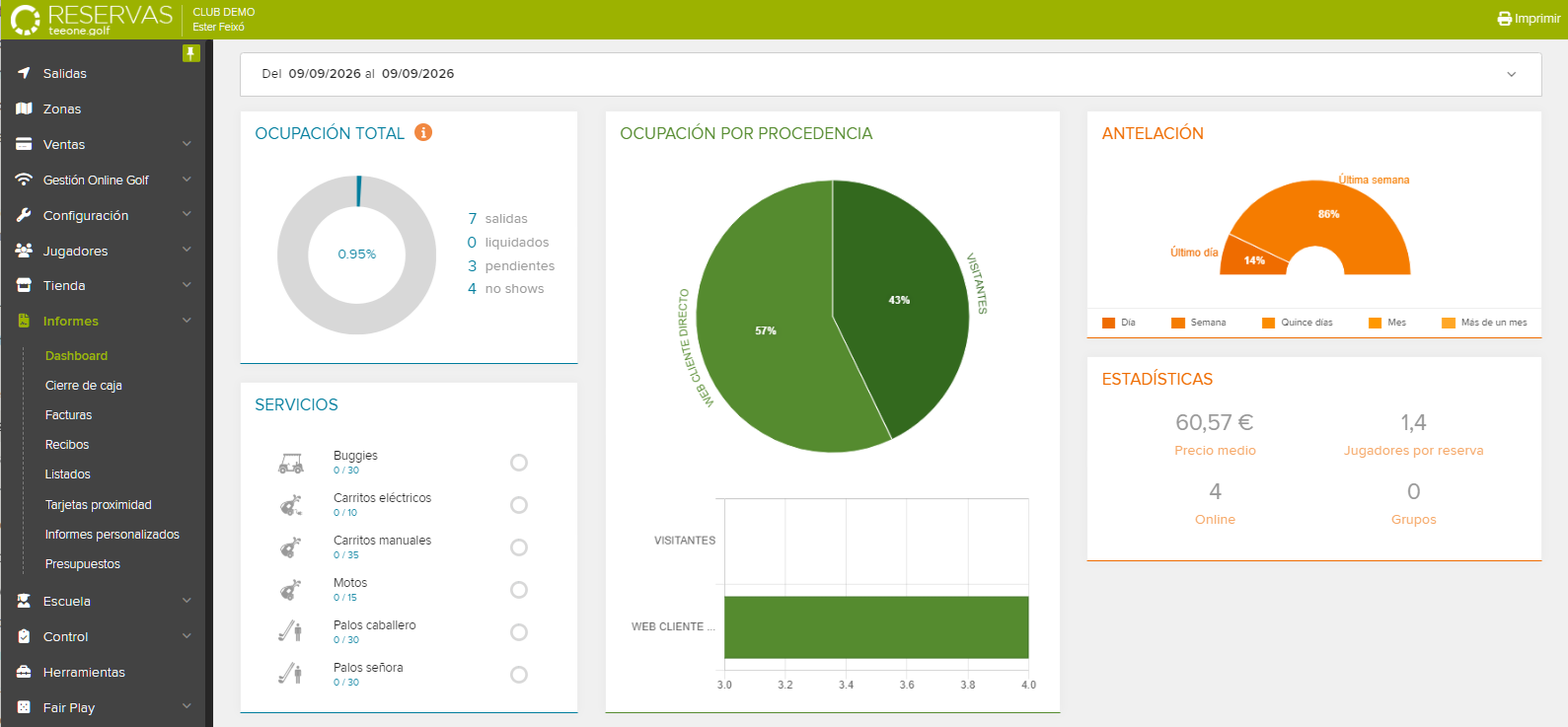Click the Jugadores people icon
Screen dimensions: 1568x727
[x=24, y=251]
